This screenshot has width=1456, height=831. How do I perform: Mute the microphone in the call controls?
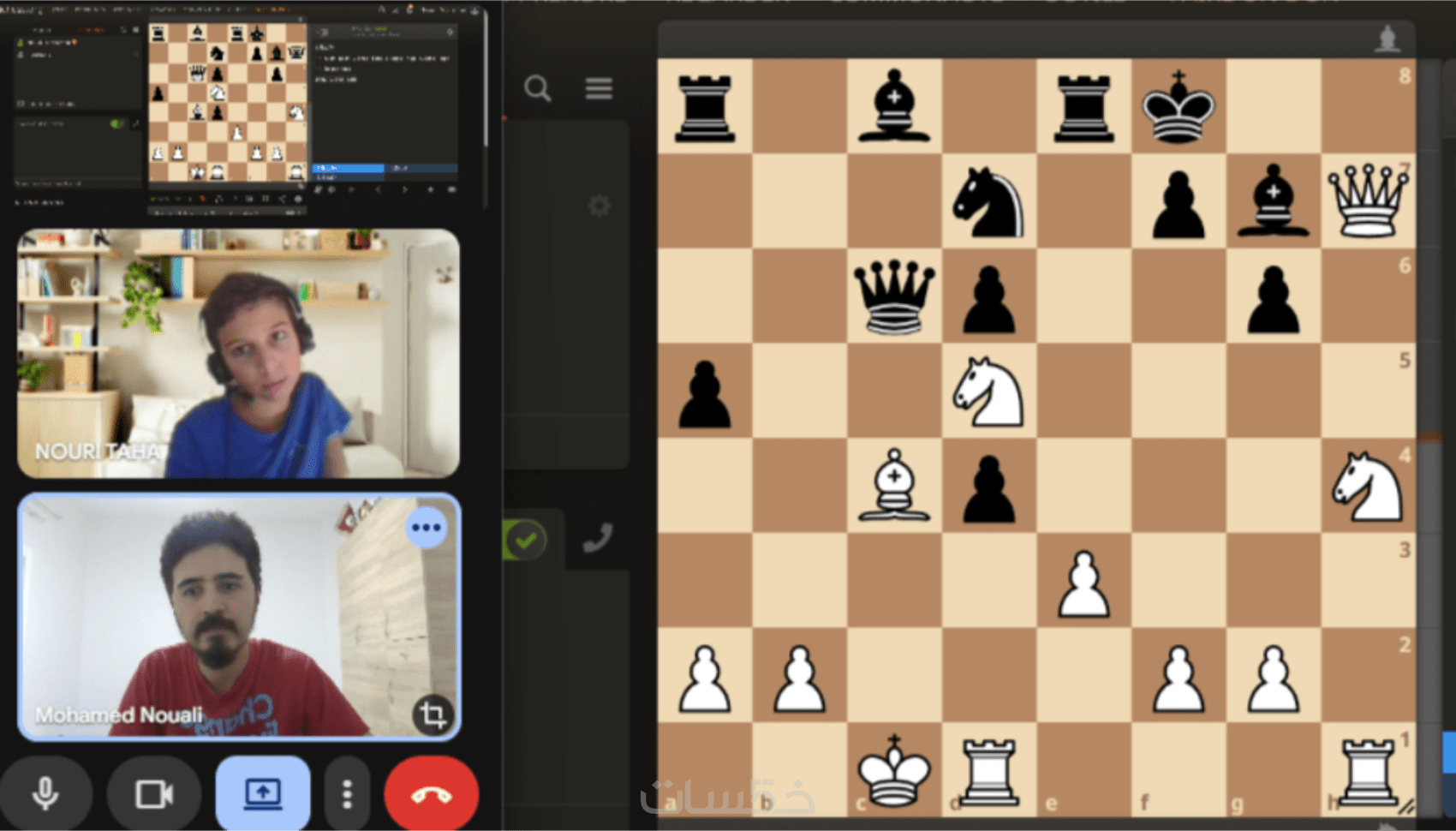tap(45, 794)
